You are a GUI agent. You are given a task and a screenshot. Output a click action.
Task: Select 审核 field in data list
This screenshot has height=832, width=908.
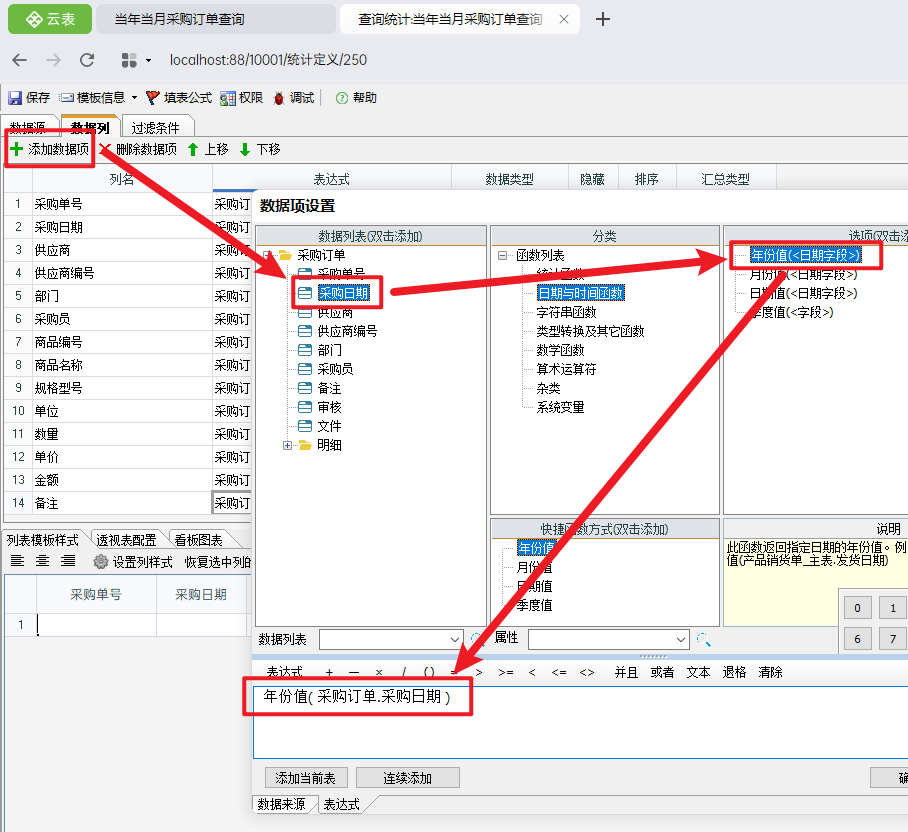point(329,408)
